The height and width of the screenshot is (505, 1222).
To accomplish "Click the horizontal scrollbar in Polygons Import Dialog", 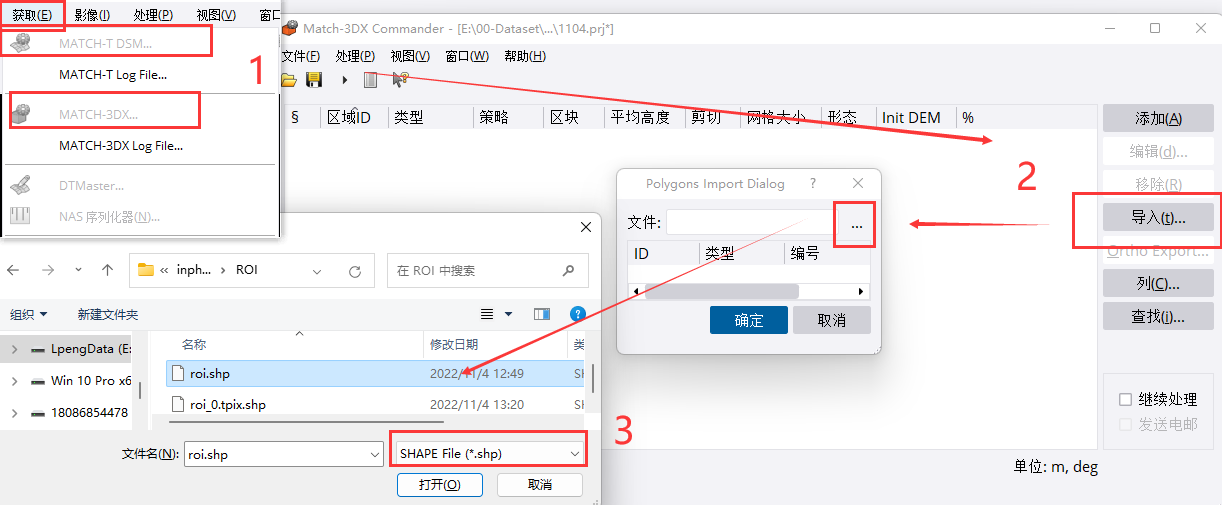I will (x=721, y=291).
